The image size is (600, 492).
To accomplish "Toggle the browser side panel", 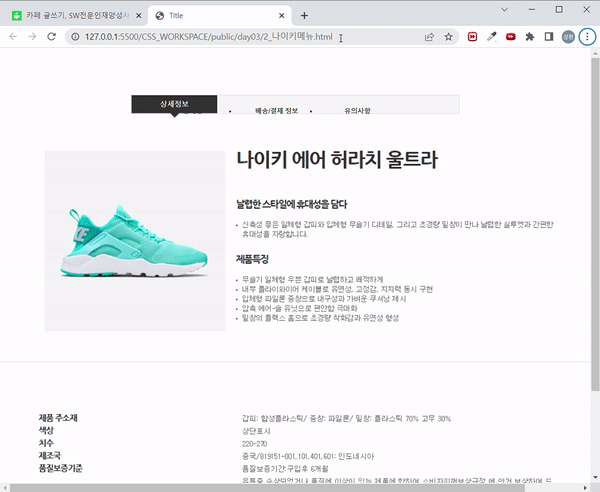I will click(549, 37).
